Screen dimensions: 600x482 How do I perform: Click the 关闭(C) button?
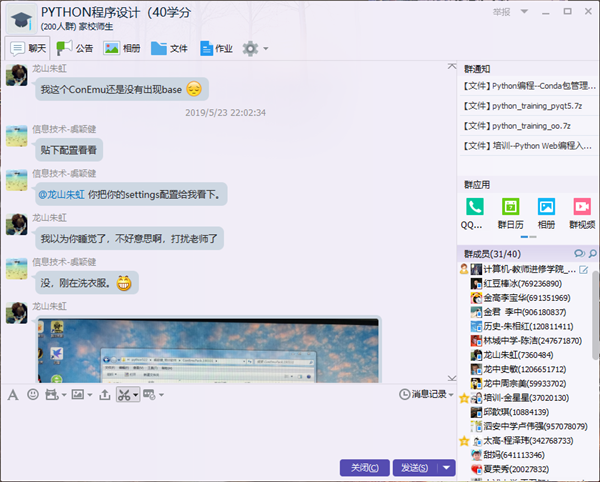point(365,467)
